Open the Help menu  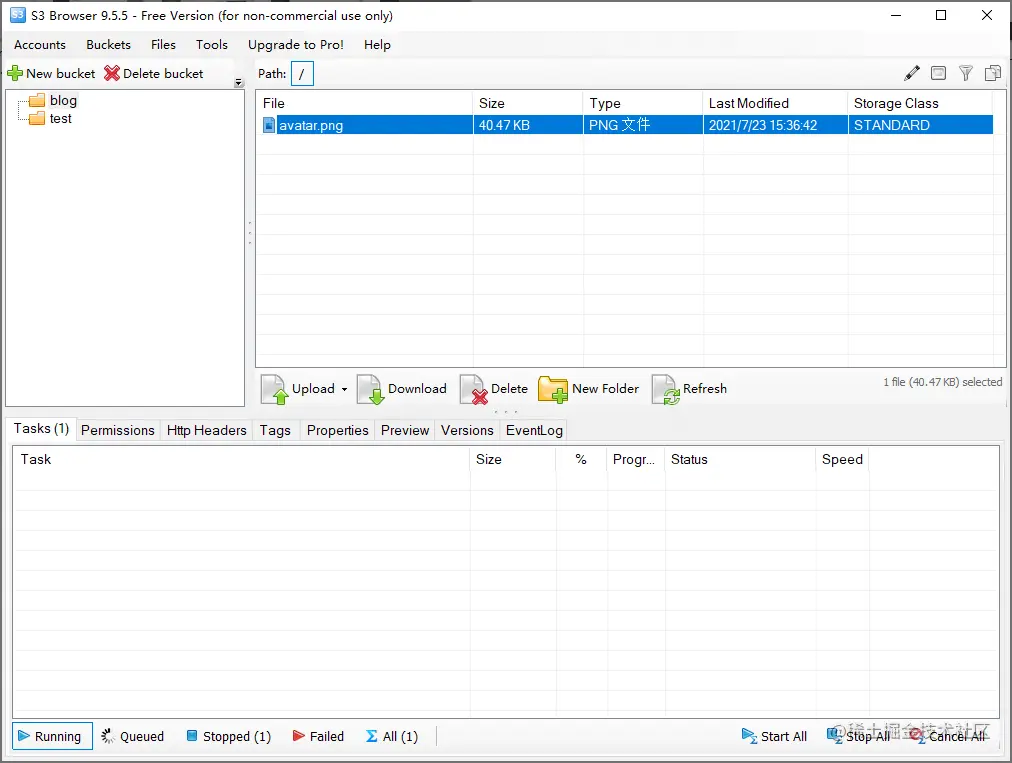[377, 45]
